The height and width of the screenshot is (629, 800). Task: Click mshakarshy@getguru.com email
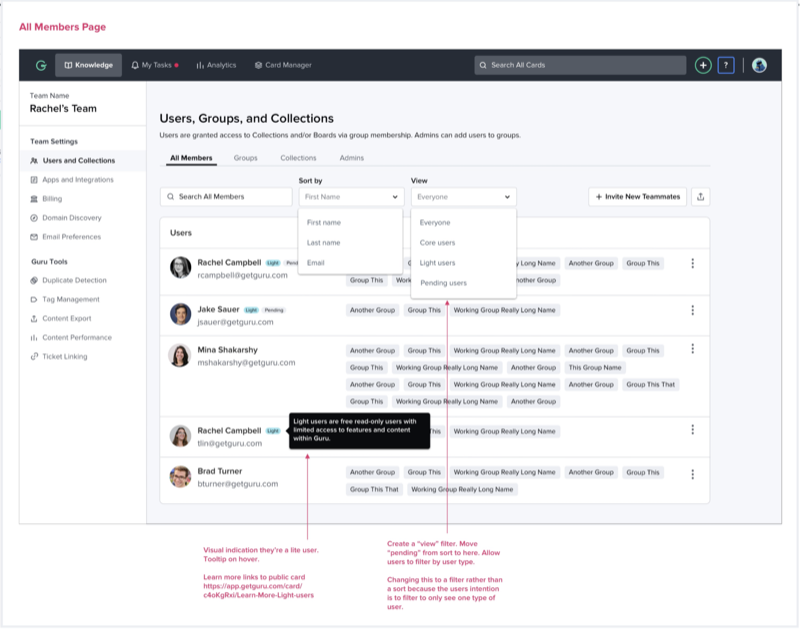click(246, 363)
